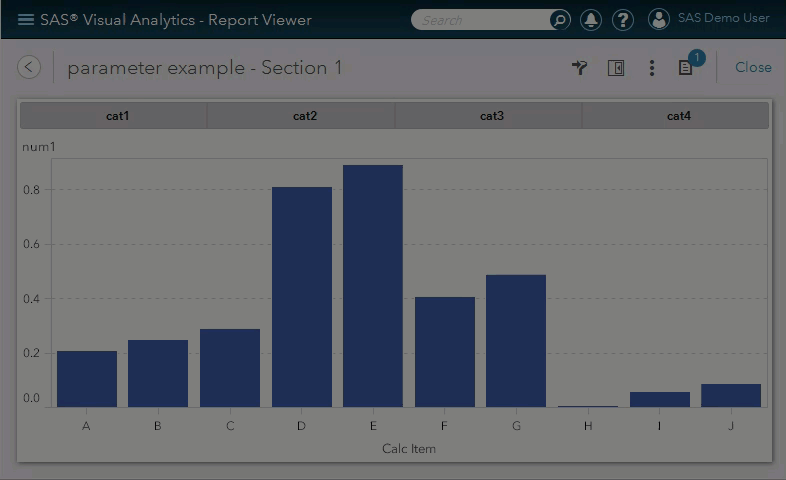
Task: Click the Close link
Action: pos(753,68)
